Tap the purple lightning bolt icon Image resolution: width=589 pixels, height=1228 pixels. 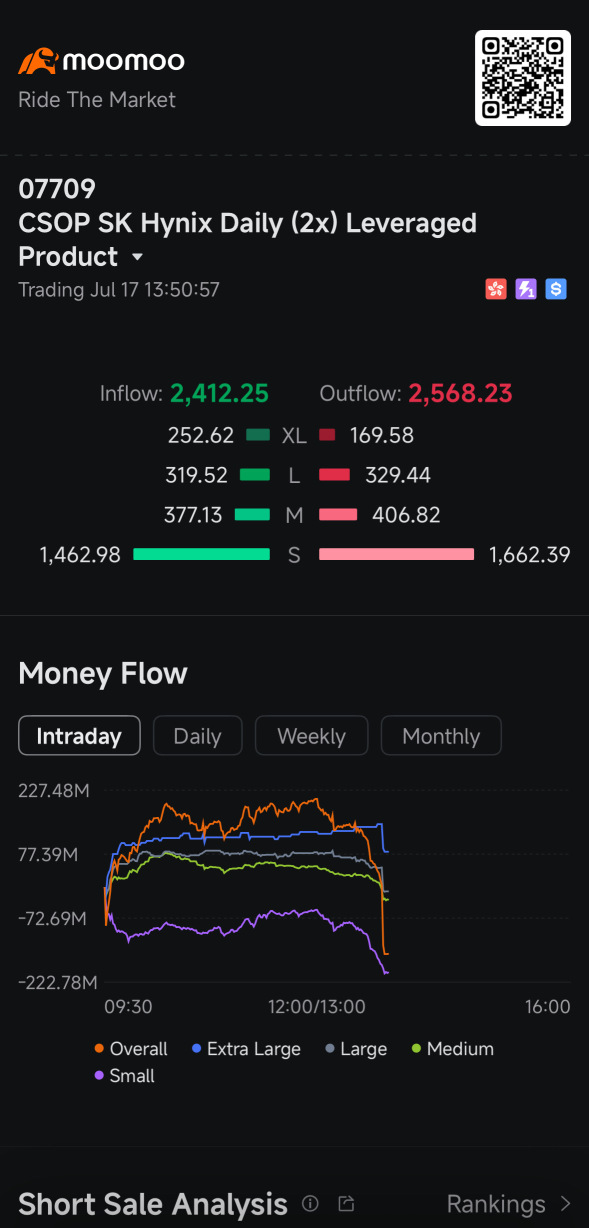coord(526,290)
